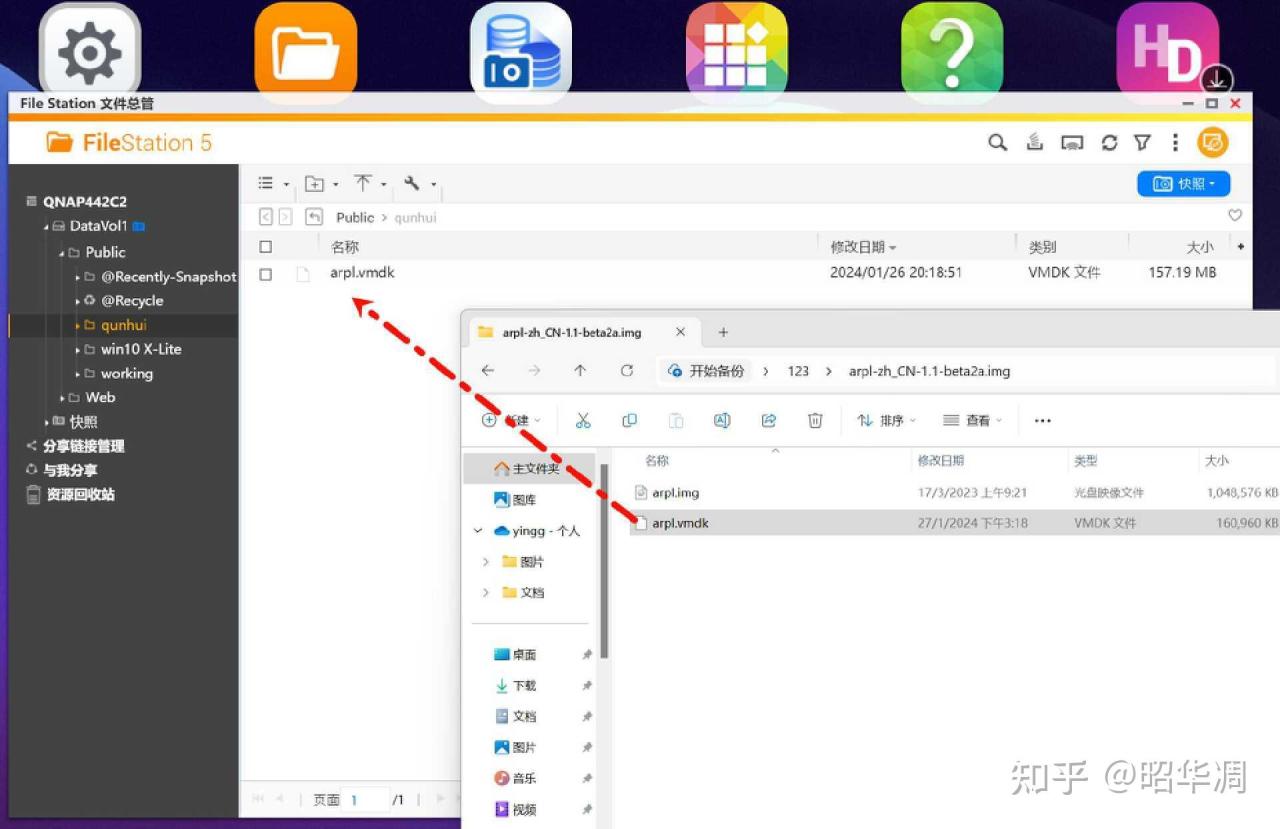Click the 开始备份 button in Explorer

pyautogui.click(x=707, y=371)
